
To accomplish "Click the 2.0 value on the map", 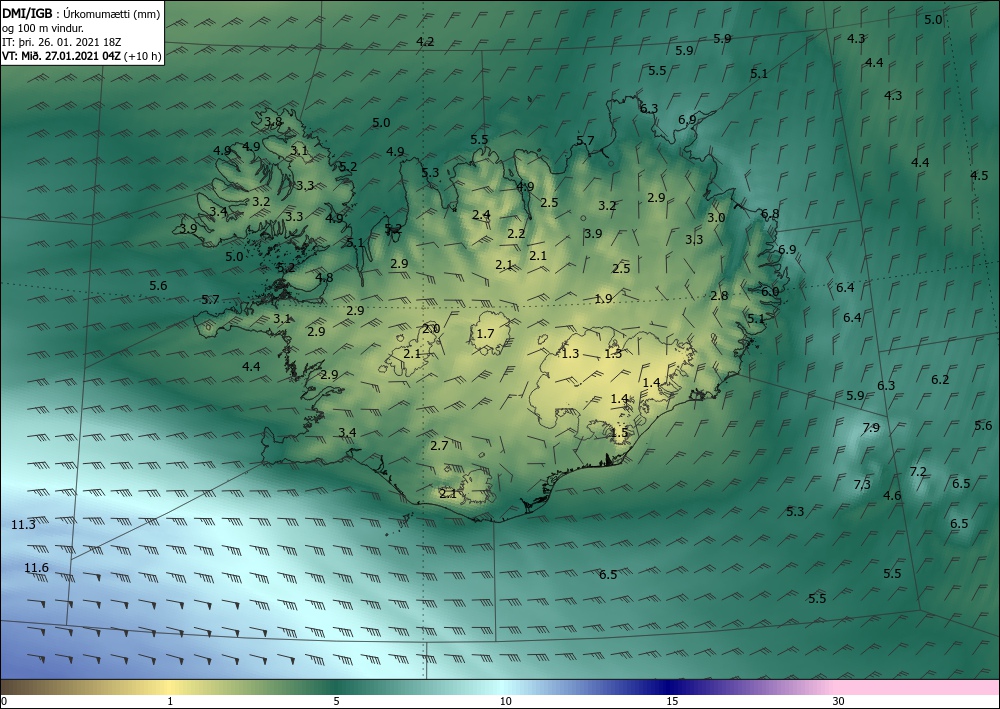I will (431, 328).
